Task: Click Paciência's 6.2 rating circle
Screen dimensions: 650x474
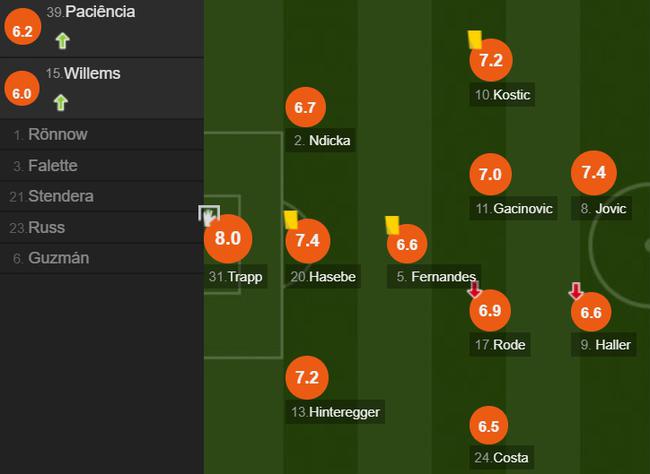Action: coord(22,27)
